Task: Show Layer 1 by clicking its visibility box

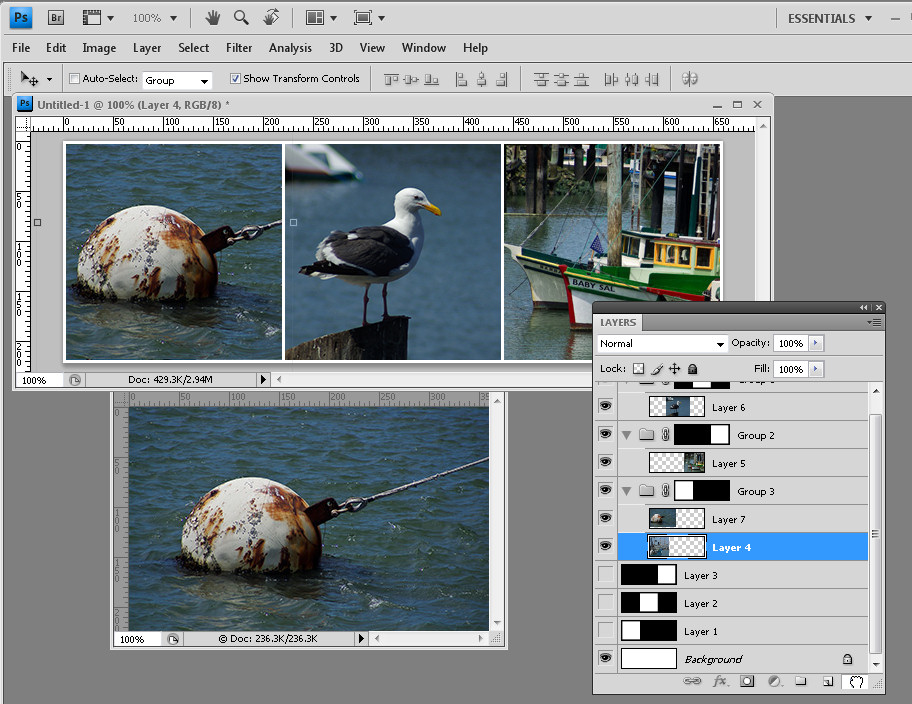Action: [x=605, y=630]
